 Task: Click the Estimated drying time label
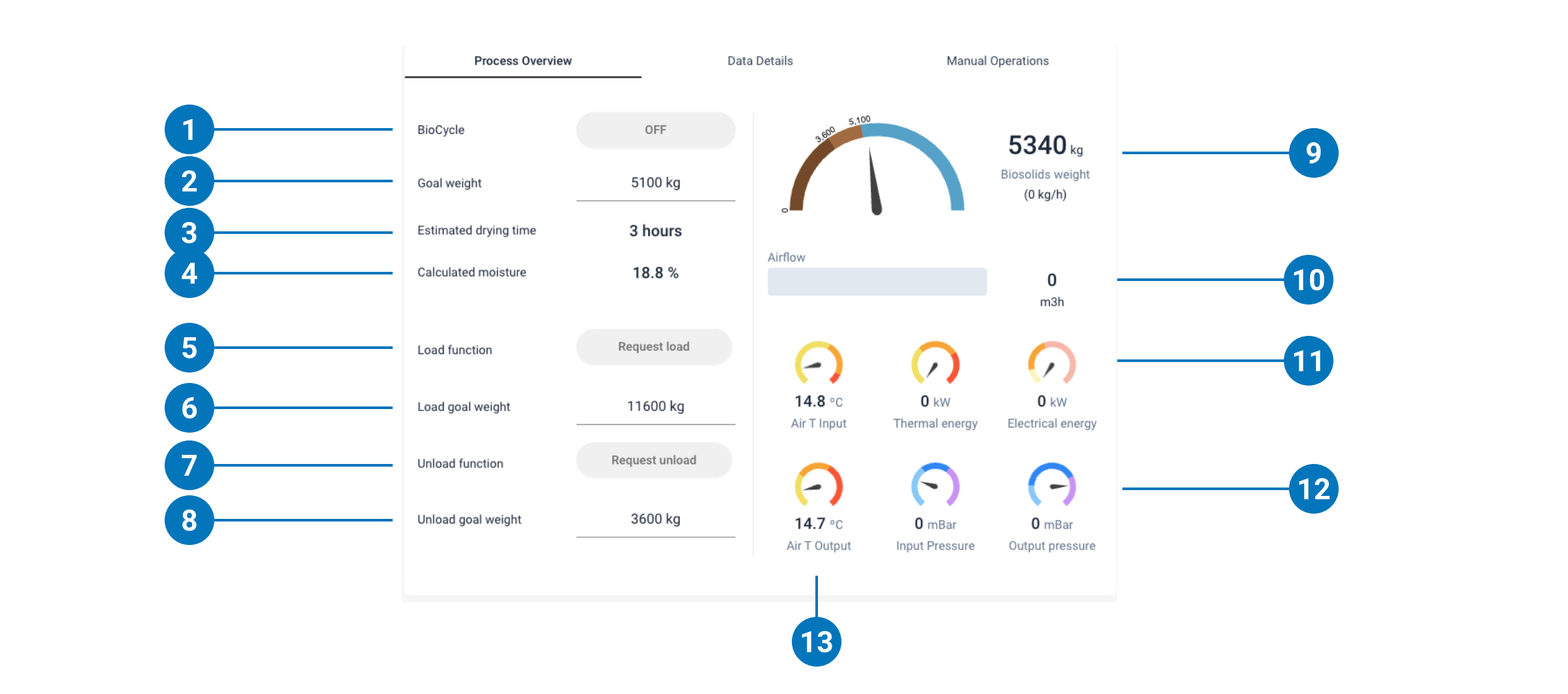click(x=477, y=231)
